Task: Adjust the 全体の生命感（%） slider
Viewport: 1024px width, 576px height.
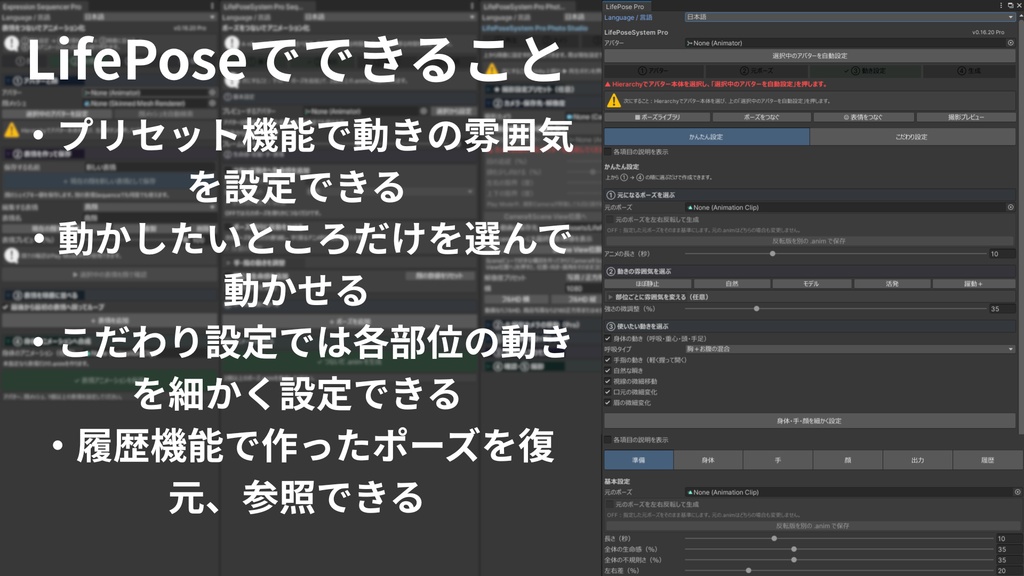Action: coord(839,550)
